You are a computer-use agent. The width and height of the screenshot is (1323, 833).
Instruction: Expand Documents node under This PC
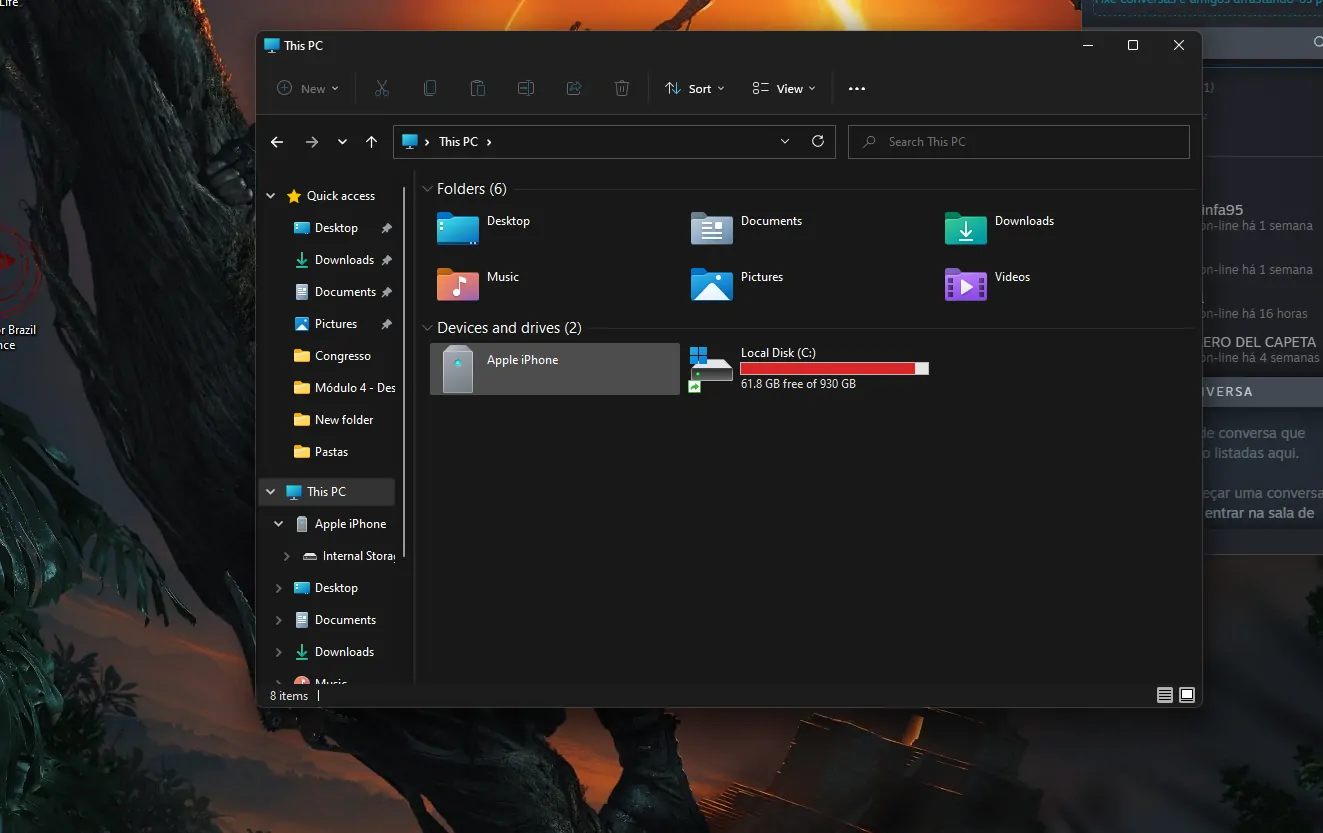tap(279, 620)
